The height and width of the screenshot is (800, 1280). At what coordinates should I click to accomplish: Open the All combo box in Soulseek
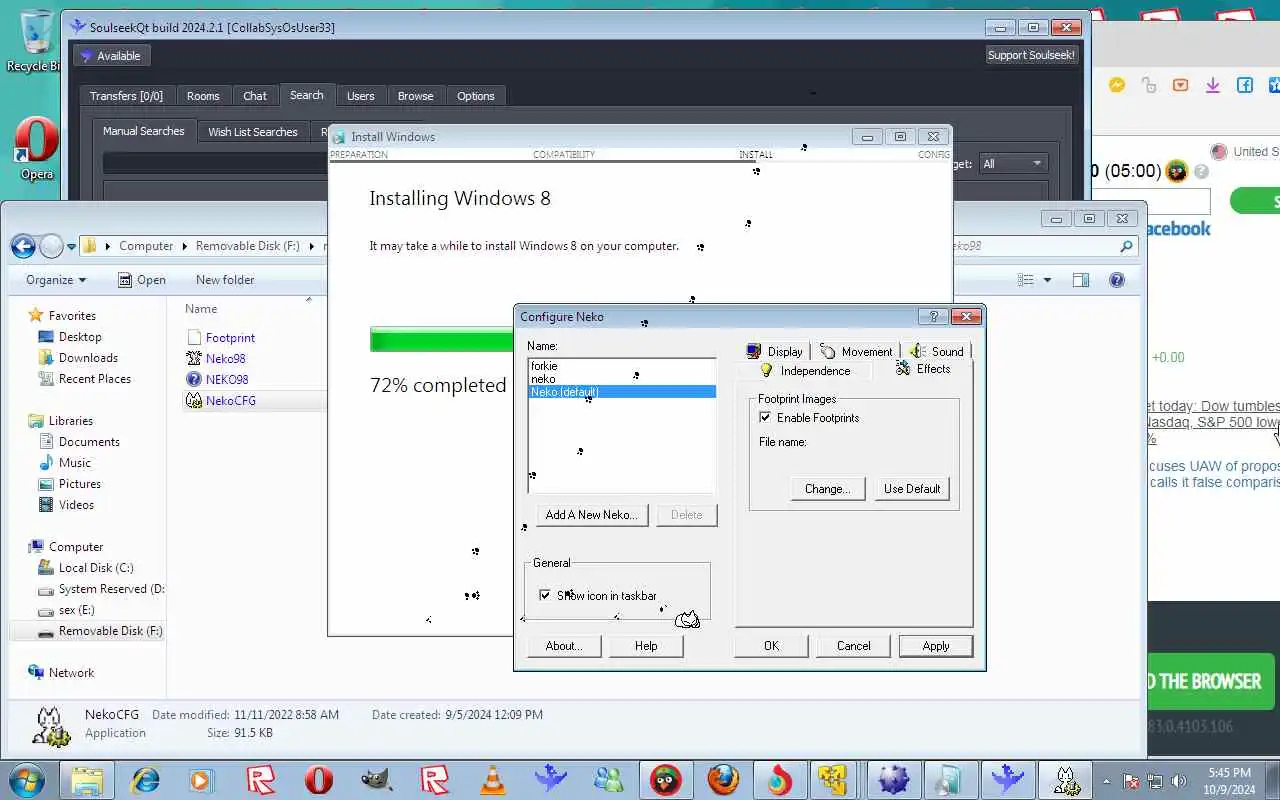pos(1012,164)
